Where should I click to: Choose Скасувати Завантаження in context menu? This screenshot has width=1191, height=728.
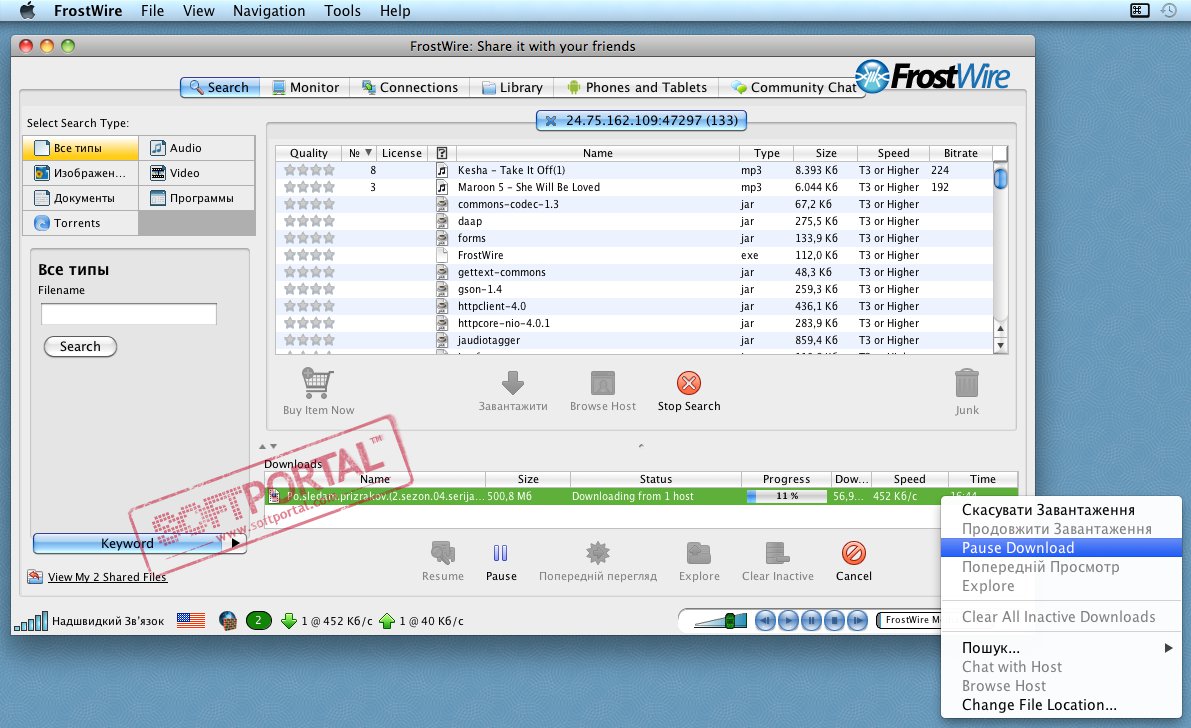[1061, 510]
